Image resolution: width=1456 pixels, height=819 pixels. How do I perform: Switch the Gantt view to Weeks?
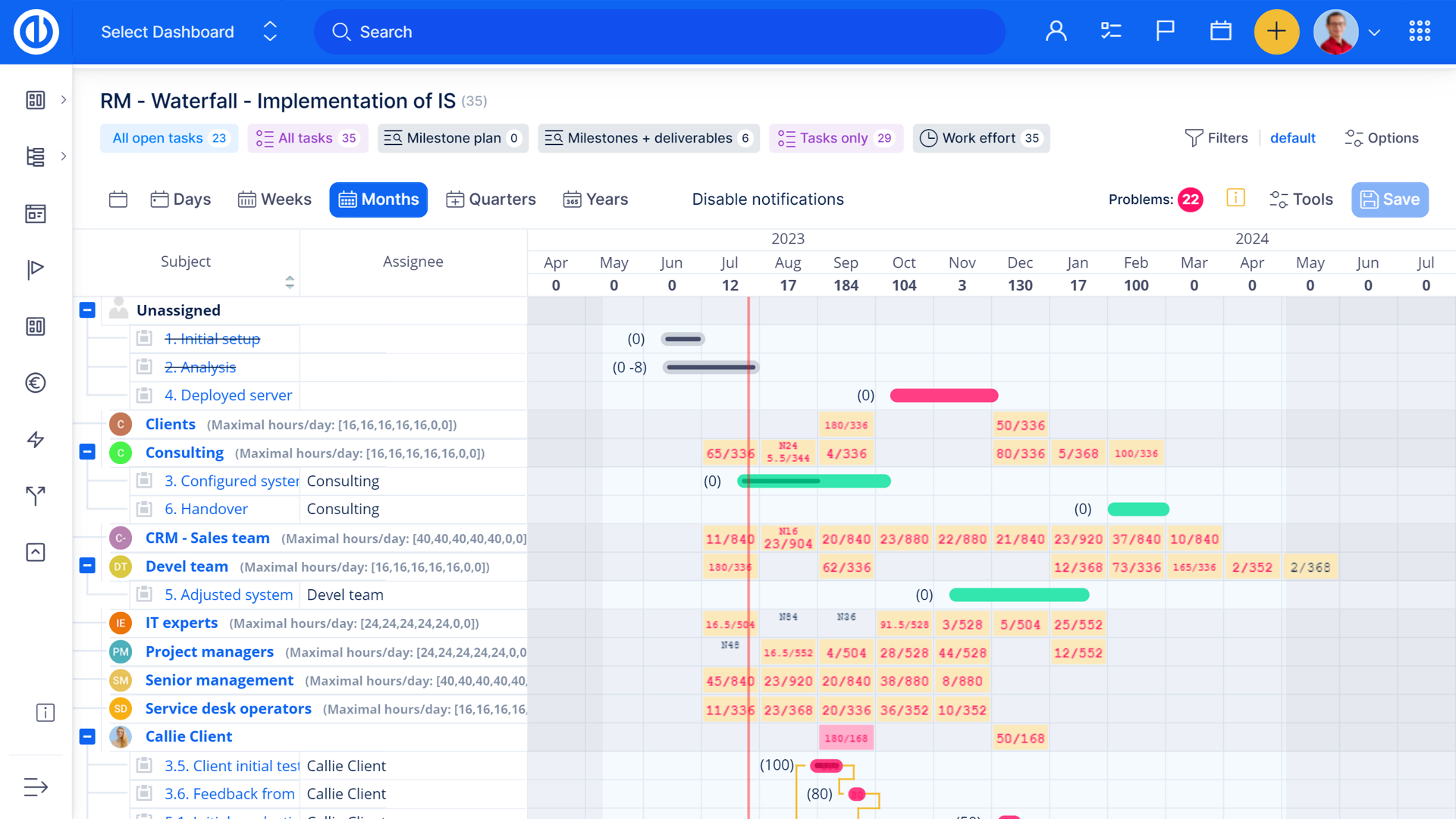pyautogui.click(x=275, y=199)
